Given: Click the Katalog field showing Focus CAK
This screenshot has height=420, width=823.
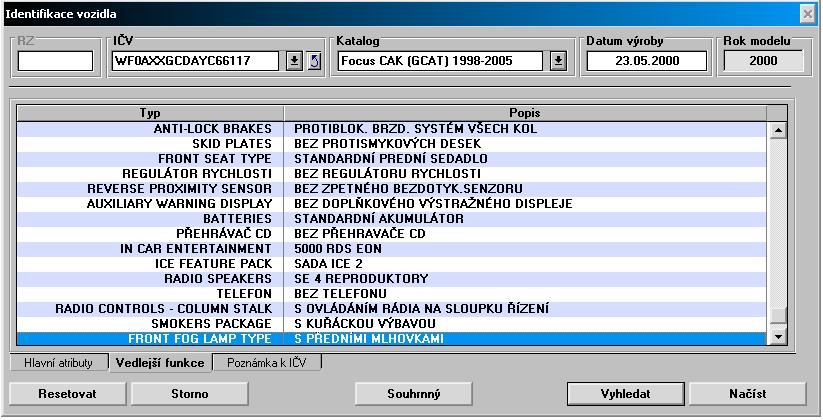Looking at the screenshot, I should (442, 61).
